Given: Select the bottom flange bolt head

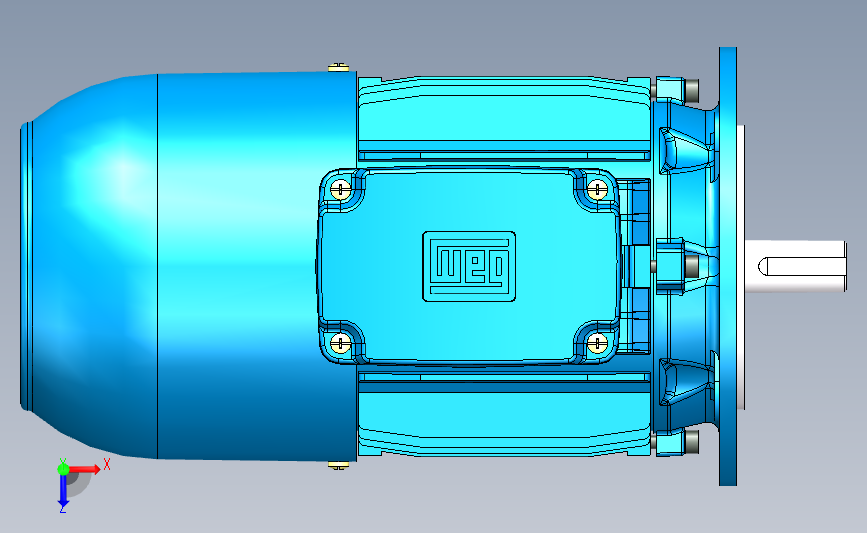Looking at the screenshot, I should 692,442.
